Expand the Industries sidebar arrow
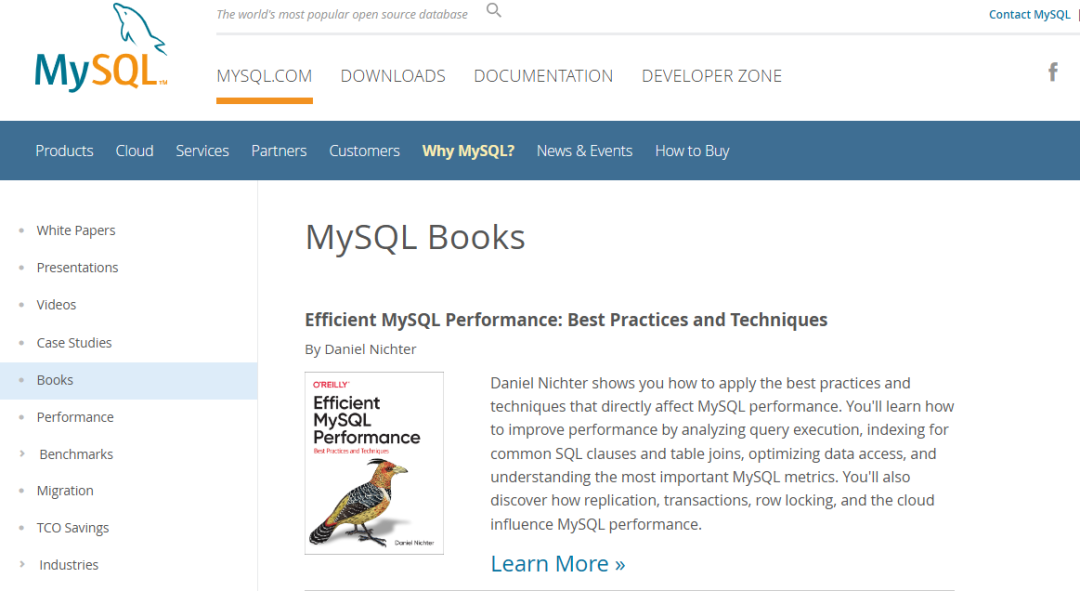This screenshot has height=591, width=1080. pos(23,565)
